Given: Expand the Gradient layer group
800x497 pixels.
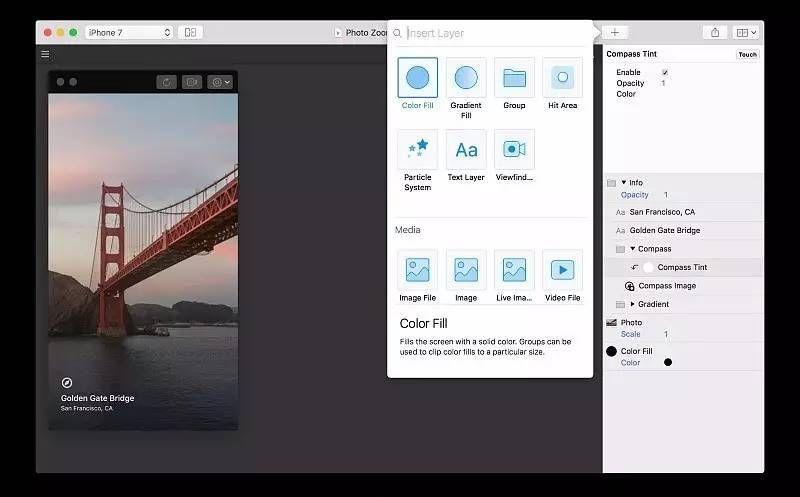Looking at the screenshot, I should 632,304.
